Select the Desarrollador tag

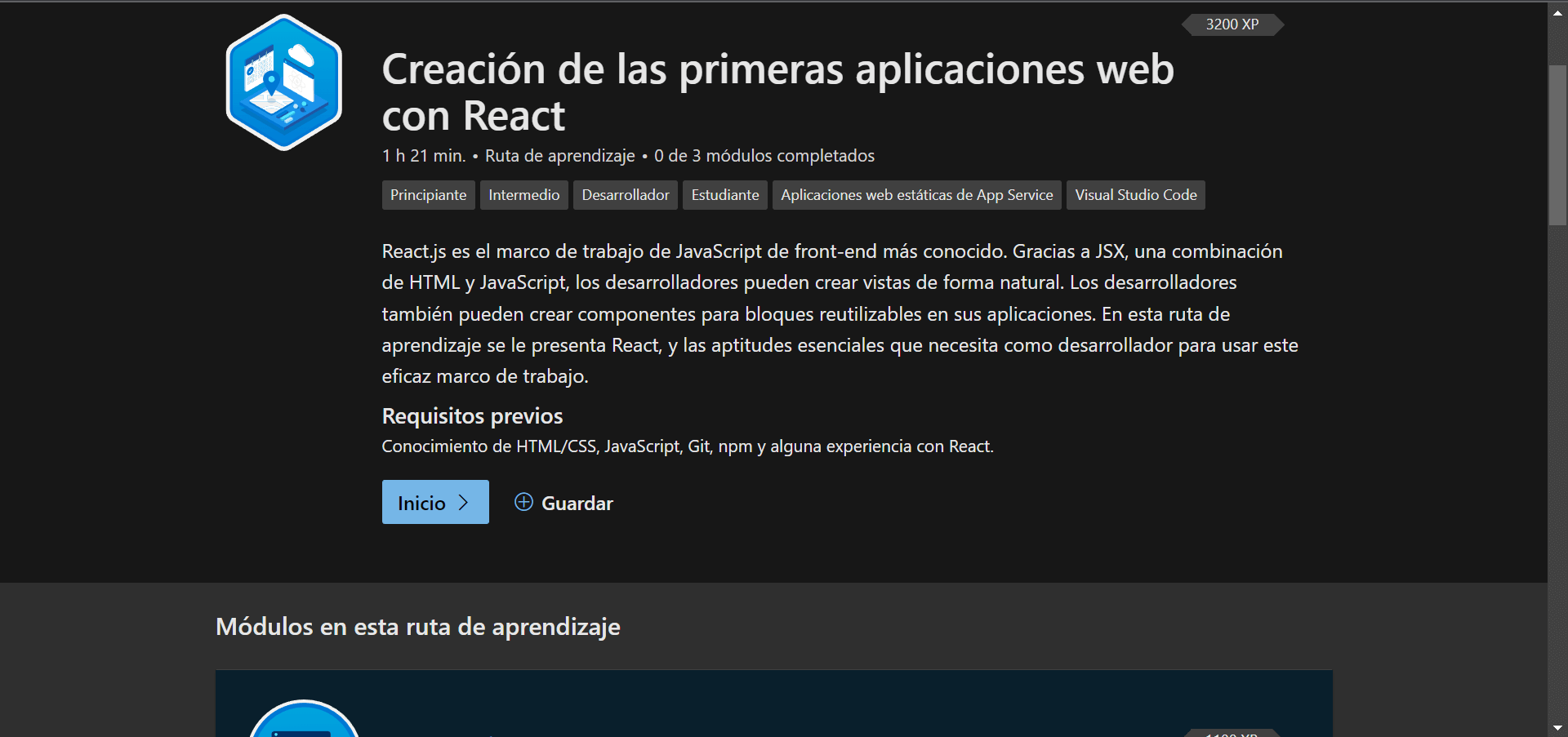pyautogui.click(x=625, y=195)
